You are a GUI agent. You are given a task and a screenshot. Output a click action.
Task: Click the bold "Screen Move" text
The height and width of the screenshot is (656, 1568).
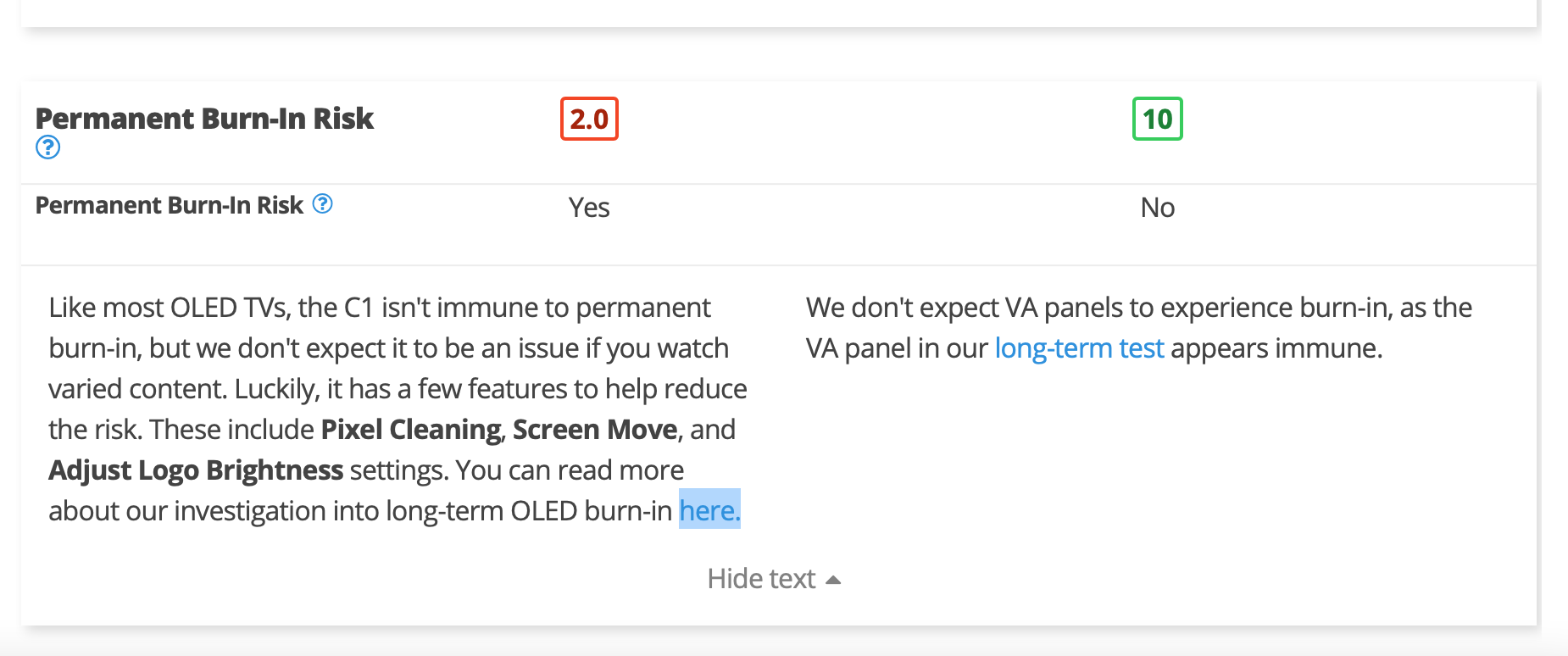coord(595,430)
